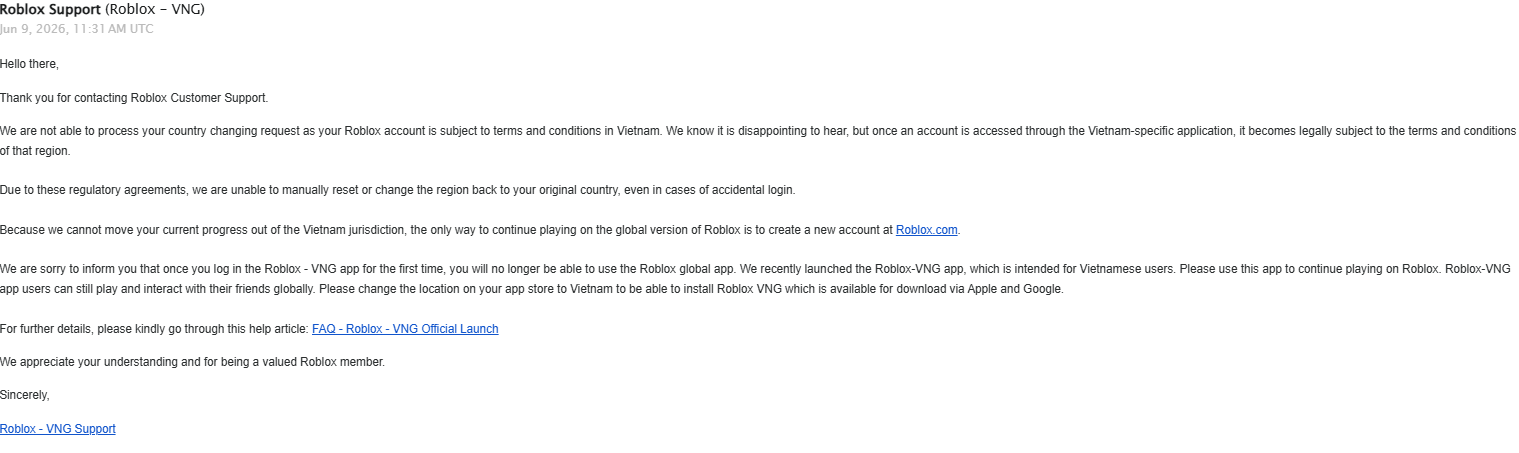Viewport: 1519px width, 453px height.
Task: Click the Jun 9, 2026 timestamp
Action: click(x=77, y=29)
